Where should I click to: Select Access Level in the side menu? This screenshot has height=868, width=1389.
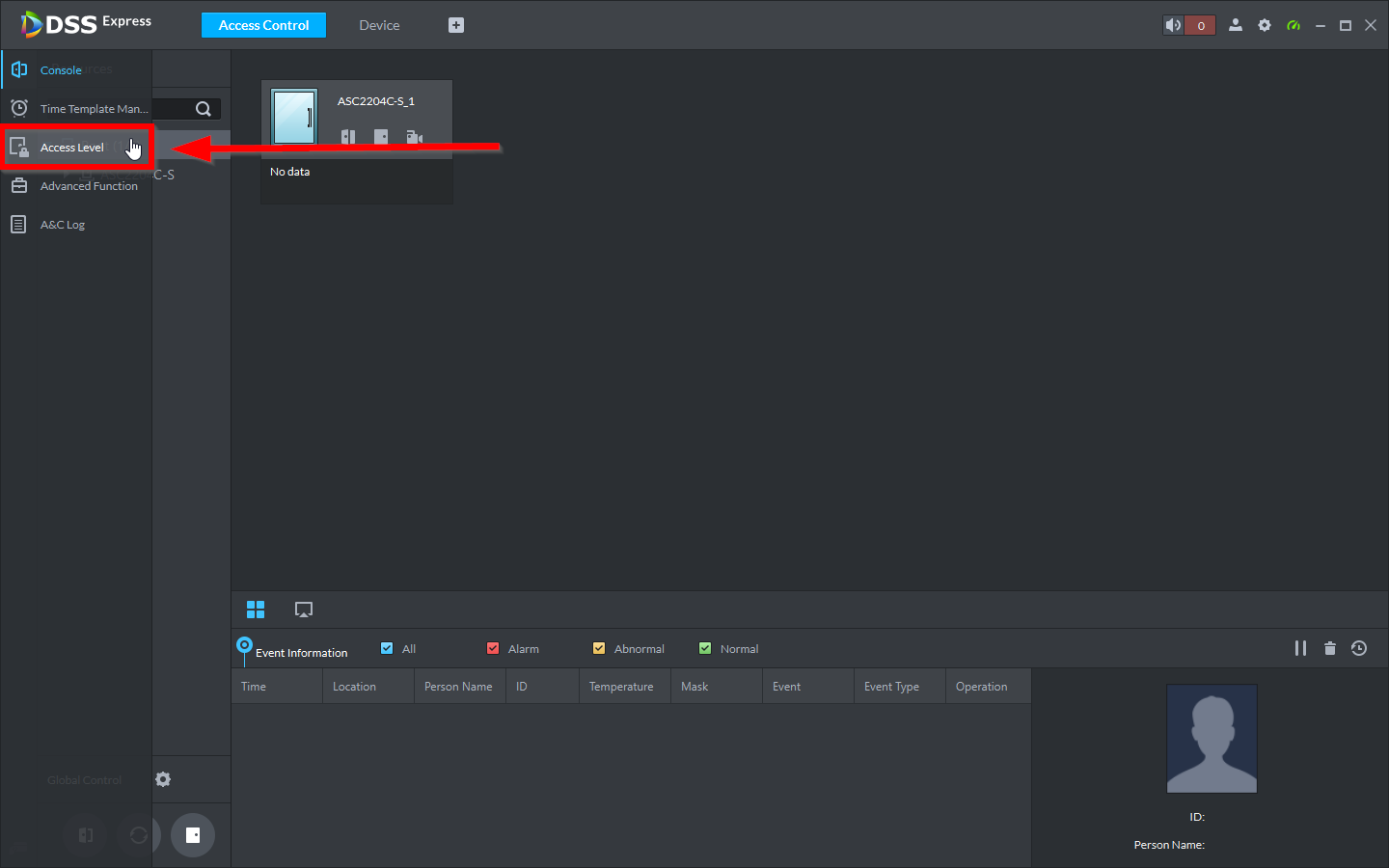(76, 148)
